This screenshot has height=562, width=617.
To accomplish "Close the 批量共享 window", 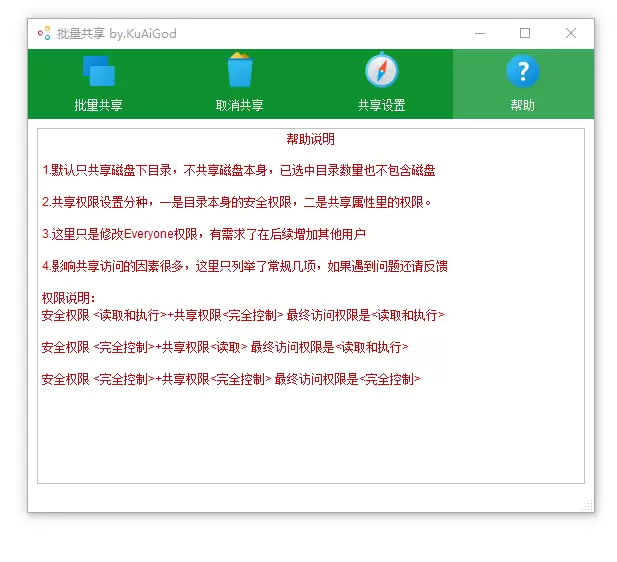I will click(x=571, y=33).
